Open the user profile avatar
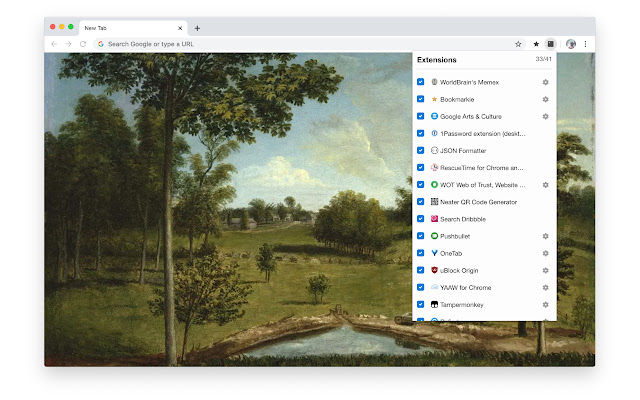Screen dimensions: 640x400 click(571, 44)
